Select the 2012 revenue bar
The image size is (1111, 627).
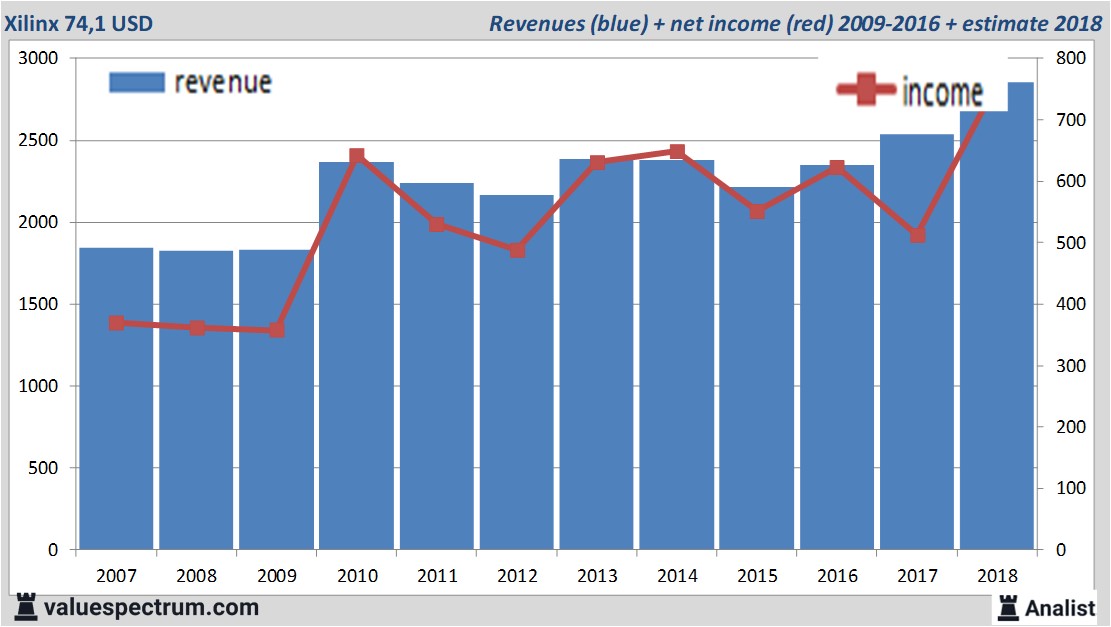tap(517, 372)
